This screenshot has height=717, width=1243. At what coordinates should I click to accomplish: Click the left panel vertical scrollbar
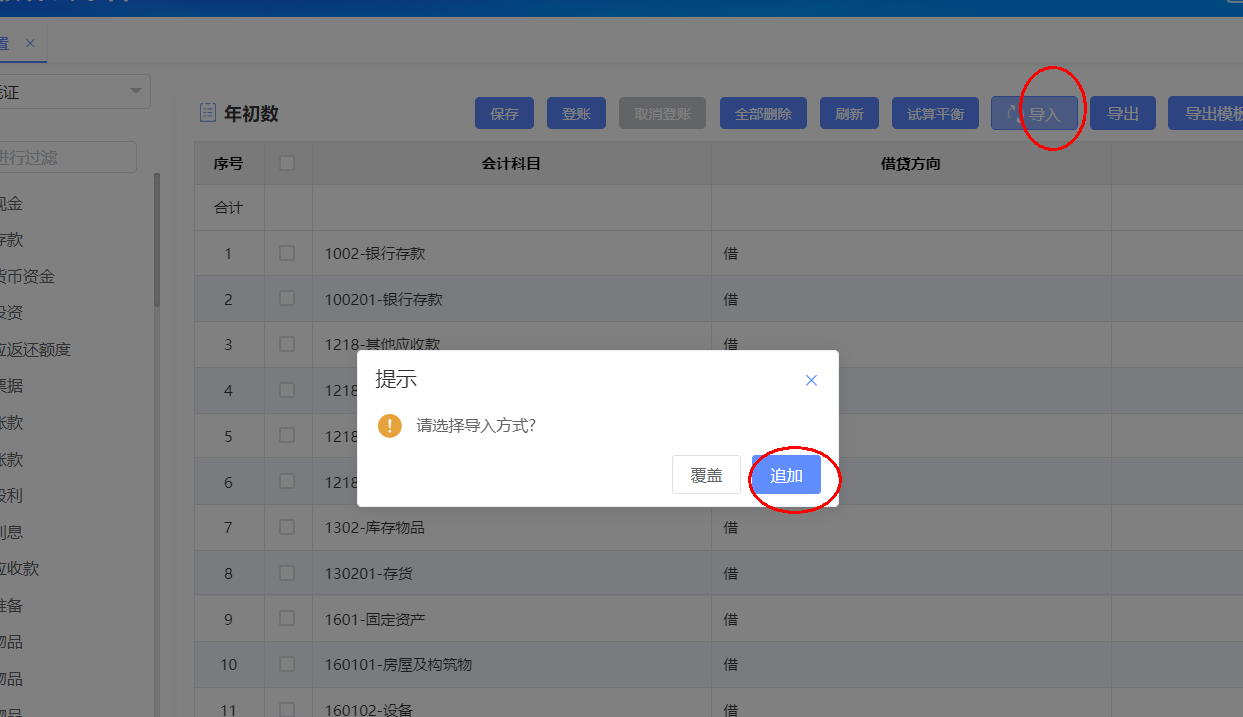pyautogui.click(x=156, y=240)
